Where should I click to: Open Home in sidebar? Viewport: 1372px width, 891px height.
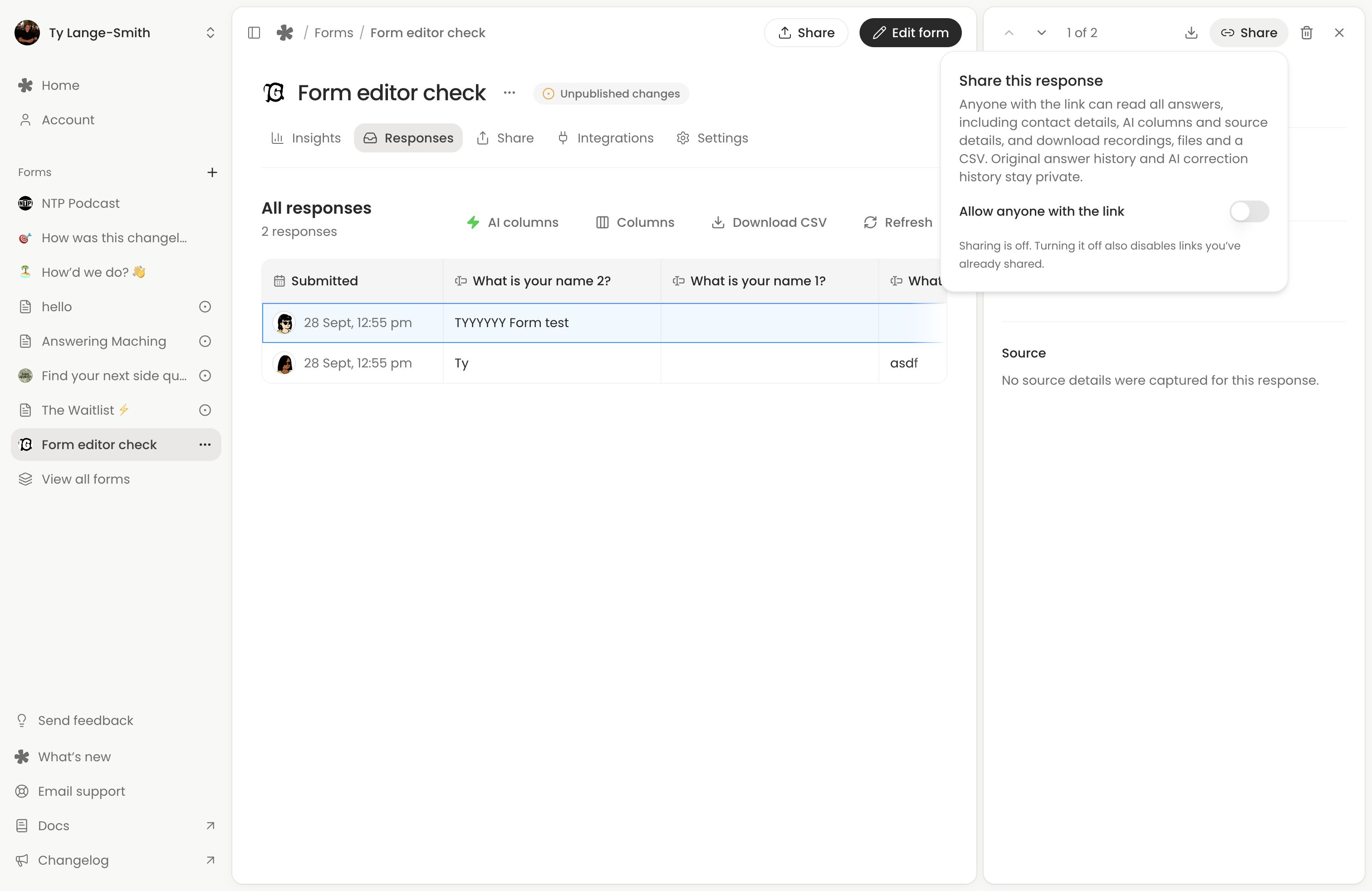click(x=115, y=85)
